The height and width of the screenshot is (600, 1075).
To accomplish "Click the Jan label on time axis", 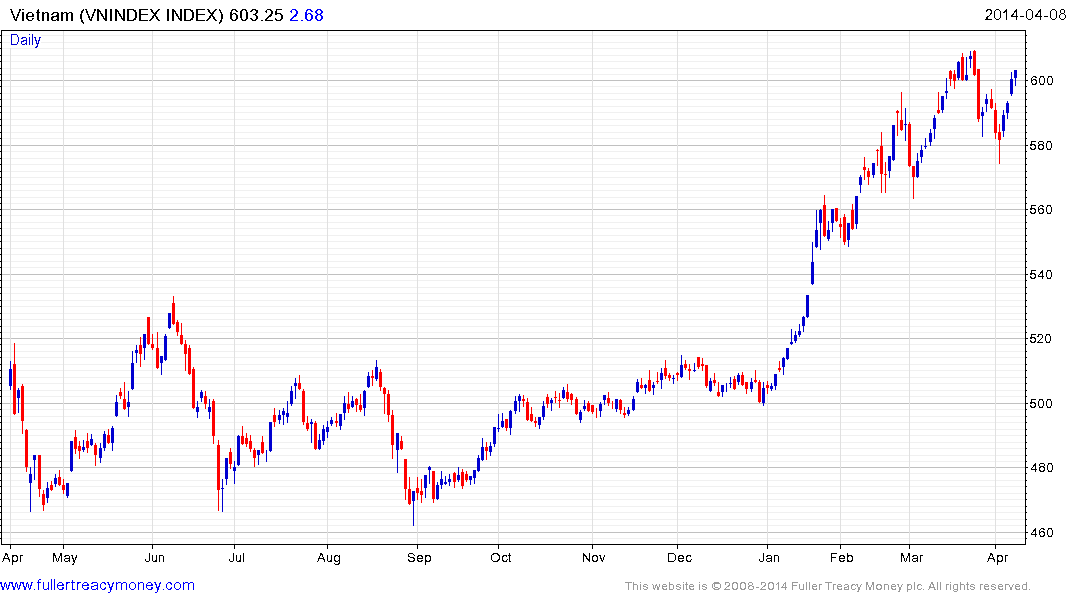I will point(769,557).
